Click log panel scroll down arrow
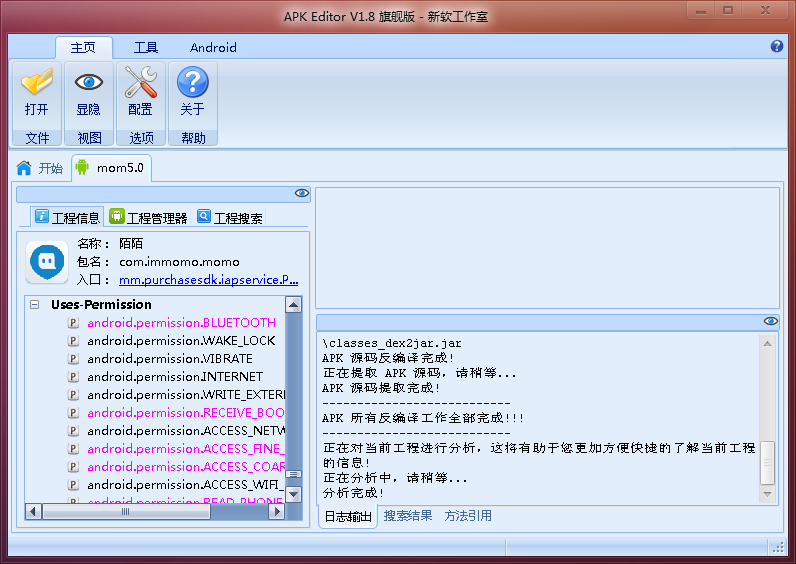This screenshot has width=796, height=564. click(768, 494)
